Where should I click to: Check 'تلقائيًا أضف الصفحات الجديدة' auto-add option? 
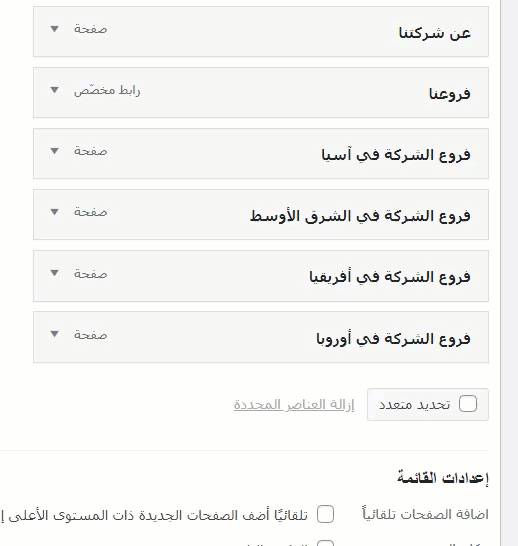325,514
